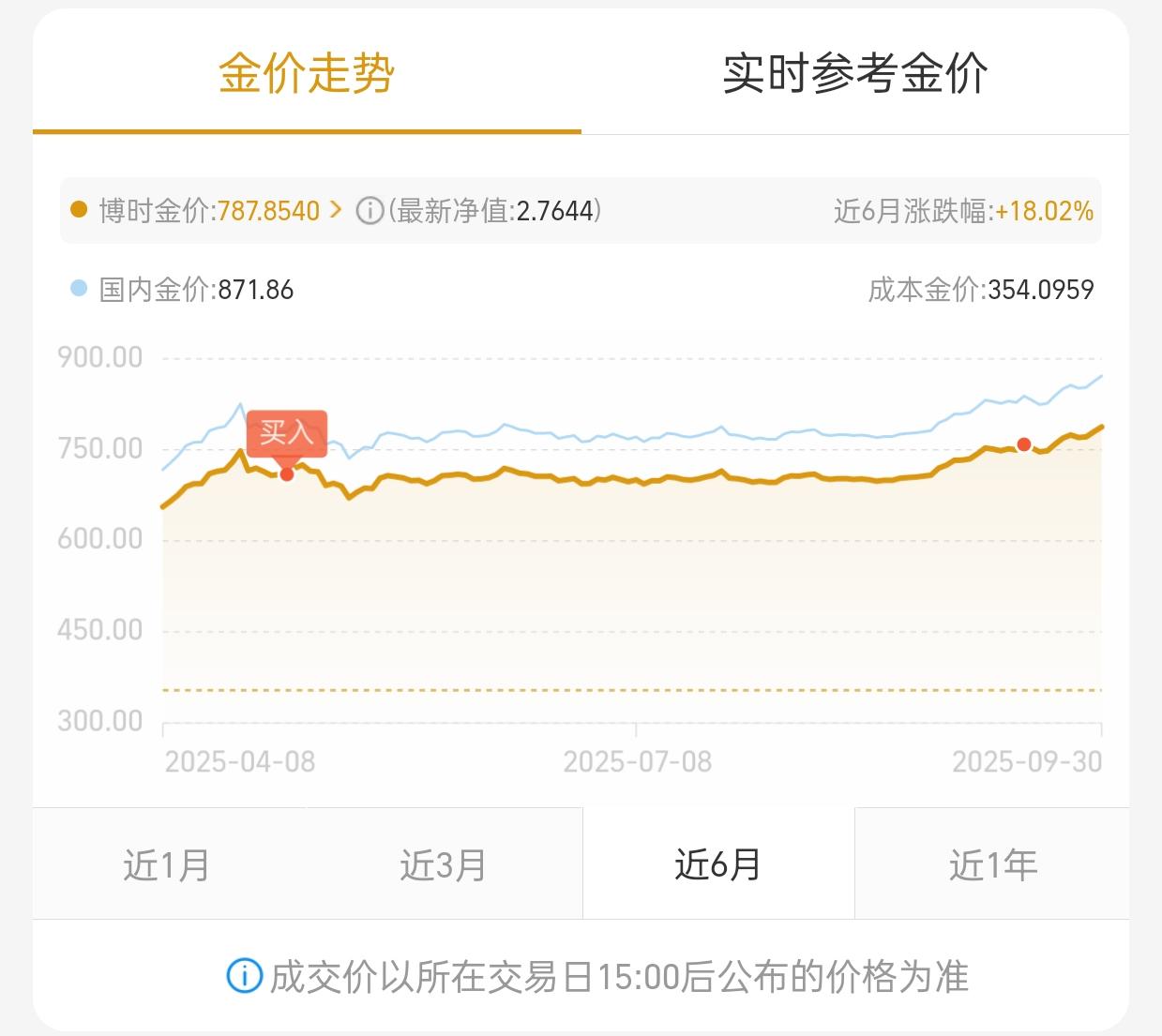Expand the 最新净值 information section
This screenshot has height=1036, width=1162.
[x=368, y=210]
